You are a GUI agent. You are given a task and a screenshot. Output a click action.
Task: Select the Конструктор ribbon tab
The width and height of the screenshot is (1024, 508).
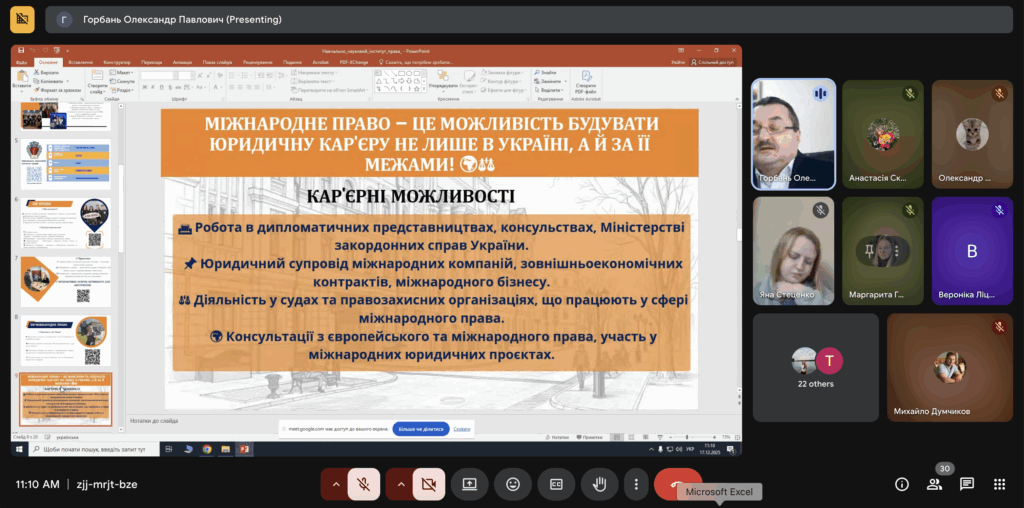point(117,62)
